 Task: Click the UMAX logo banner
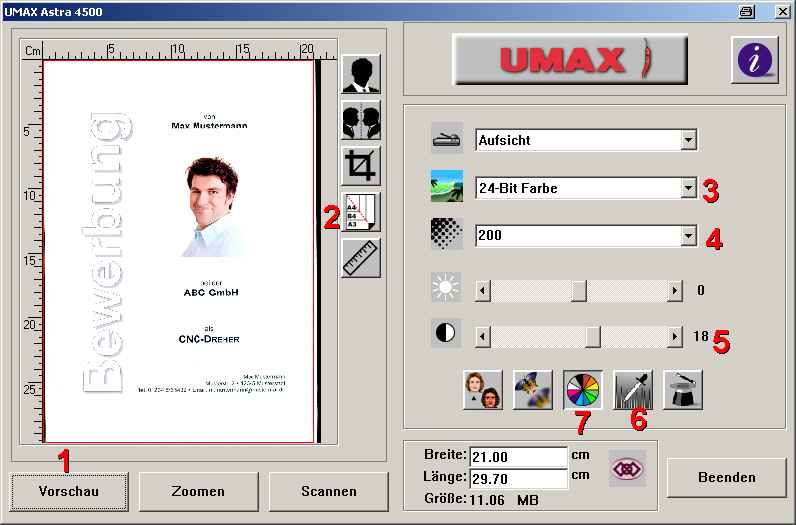[570, 59]
